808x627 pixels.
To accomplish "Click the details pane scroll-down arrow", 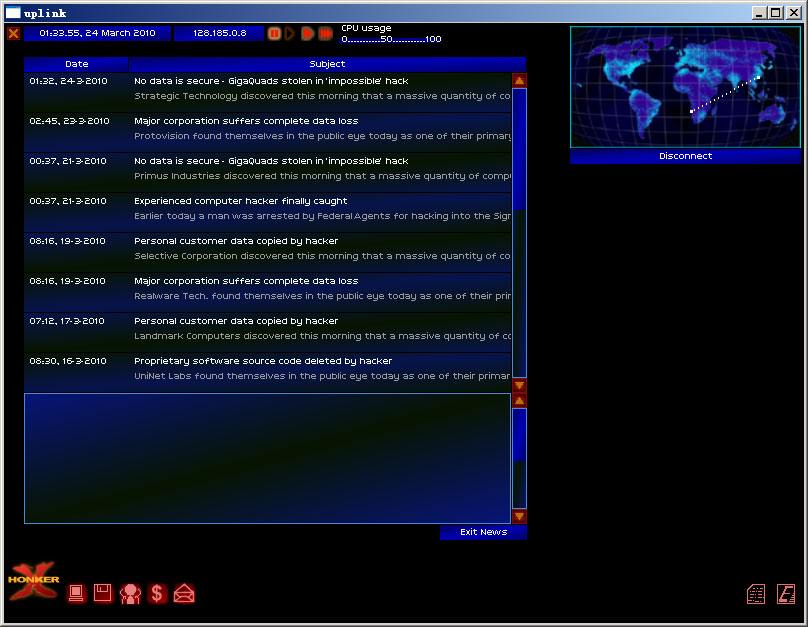I will (x=519, y=516).
